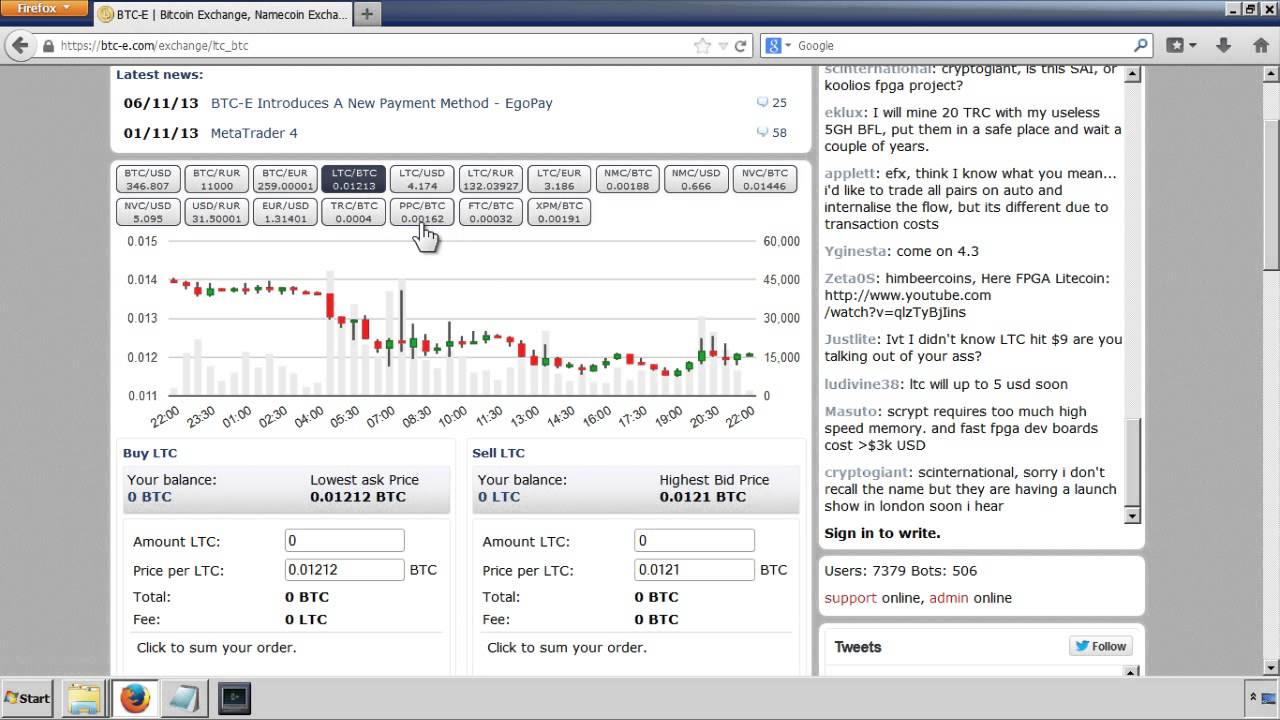1280x720 pixels.
Task: Follow on Twitter with the Follow button
Action: tap(1100, 646)
